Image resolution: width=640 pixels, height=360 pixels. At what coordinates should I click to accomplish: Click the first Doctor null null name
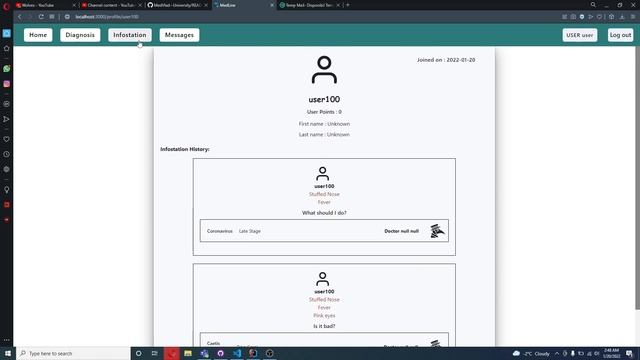[401, 231]
